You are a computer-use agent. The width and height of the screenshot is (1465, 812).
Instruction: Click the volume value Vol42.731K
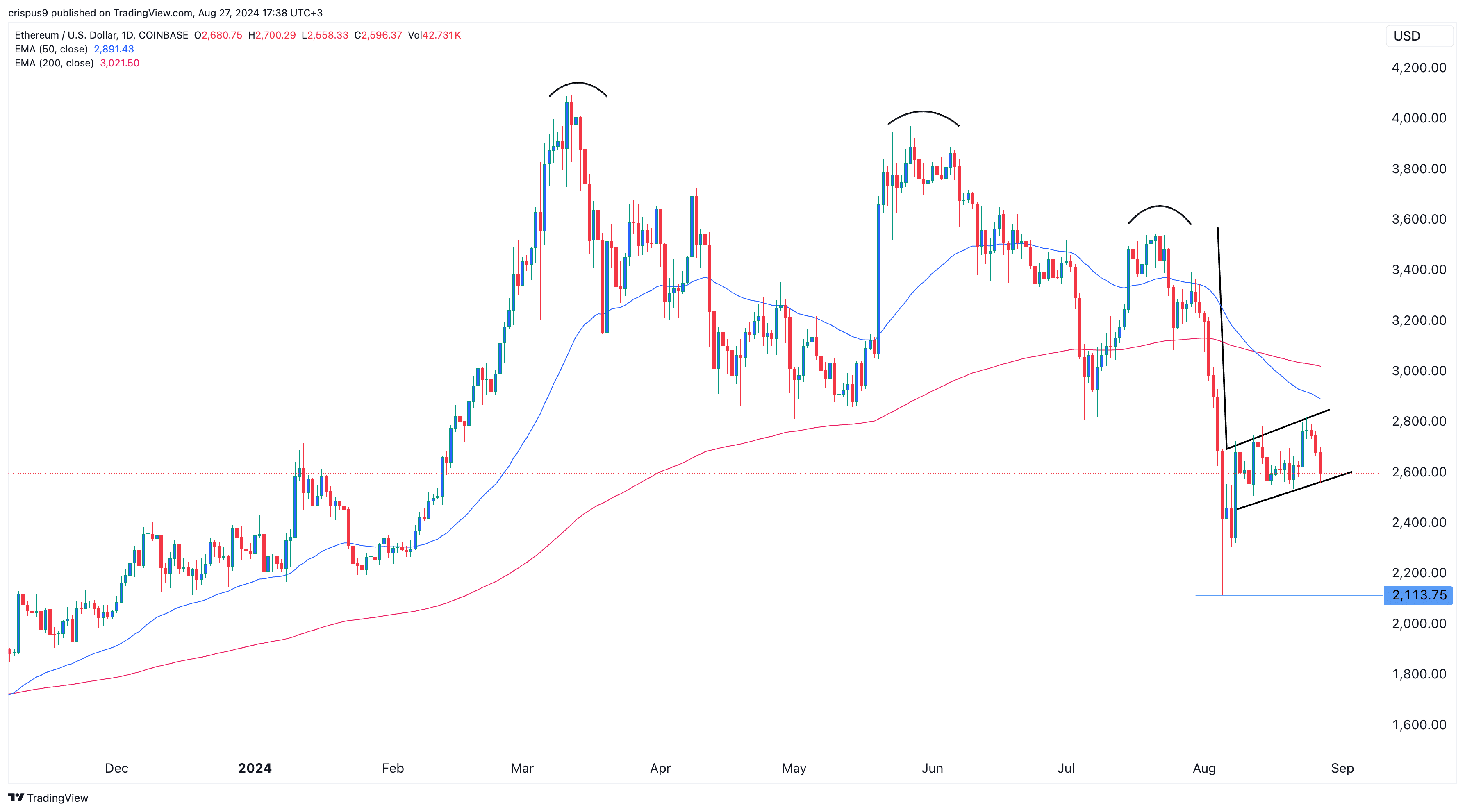(434, 35)
